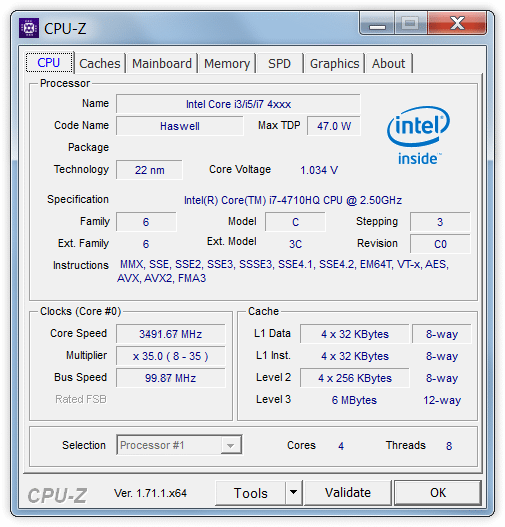Click the Multiplier value field
The height and width of the screenshot is (527, 505).
(171, 356)
